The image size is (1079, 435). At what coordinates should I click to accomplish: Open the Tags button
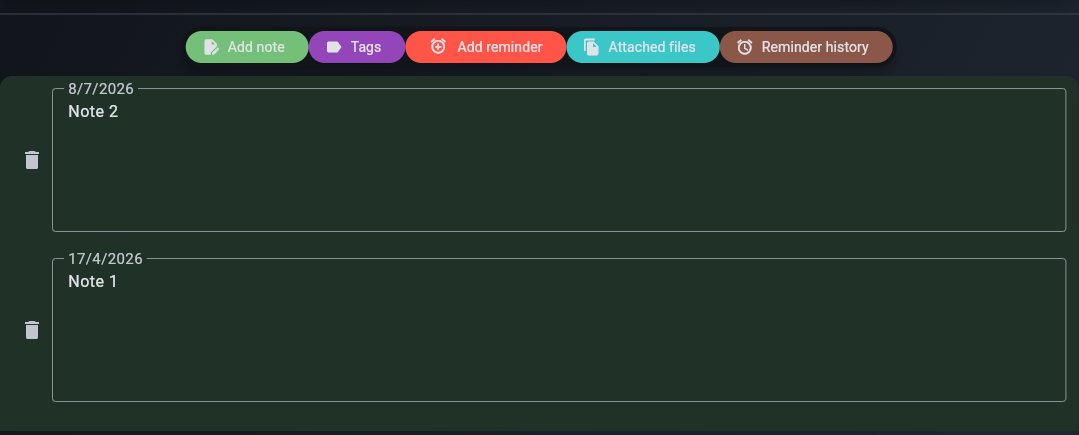point(356,47)
